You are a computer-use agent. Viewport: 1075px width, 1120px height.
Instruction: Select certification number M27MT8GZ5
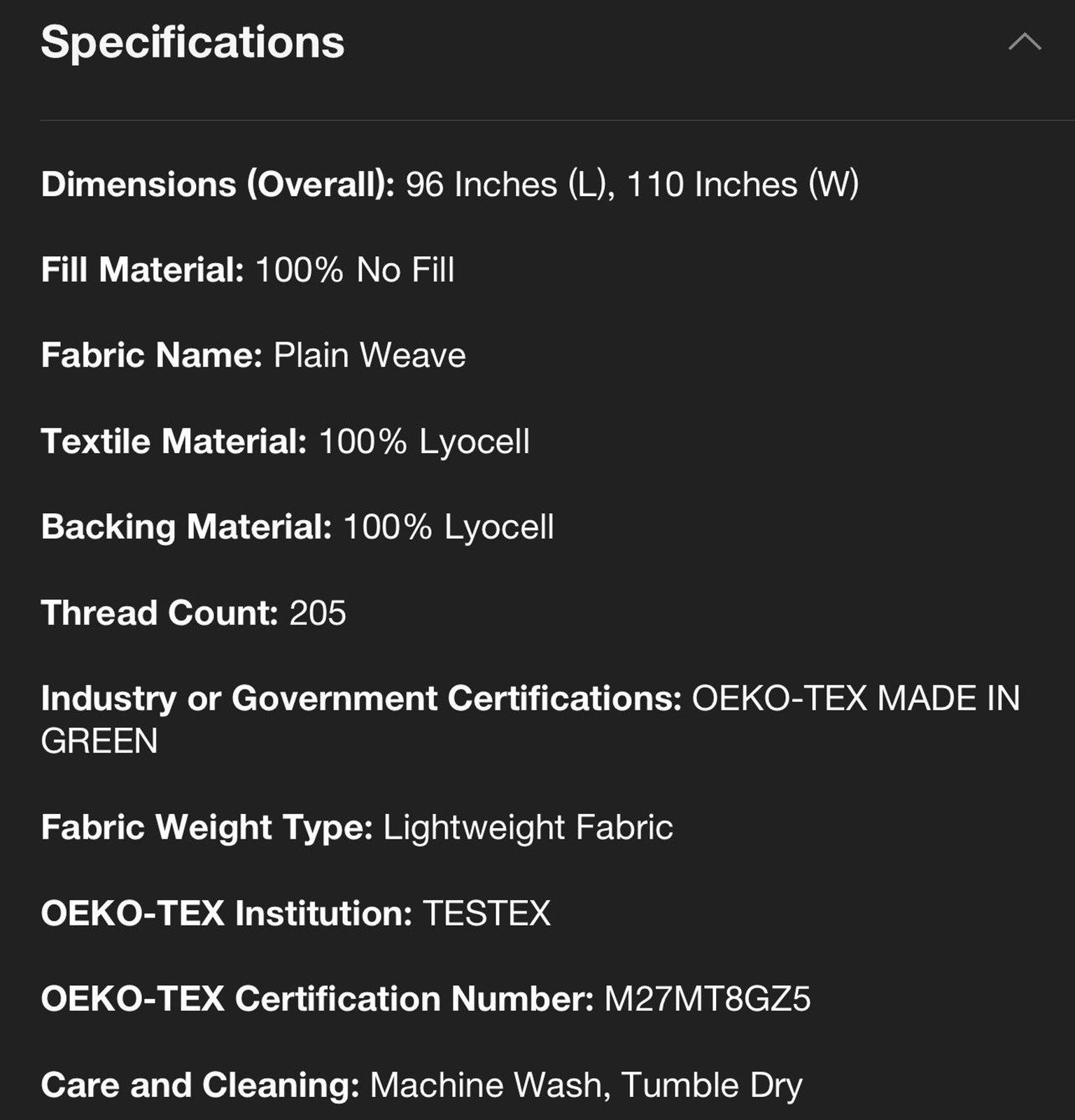click(x=708, y=999)
